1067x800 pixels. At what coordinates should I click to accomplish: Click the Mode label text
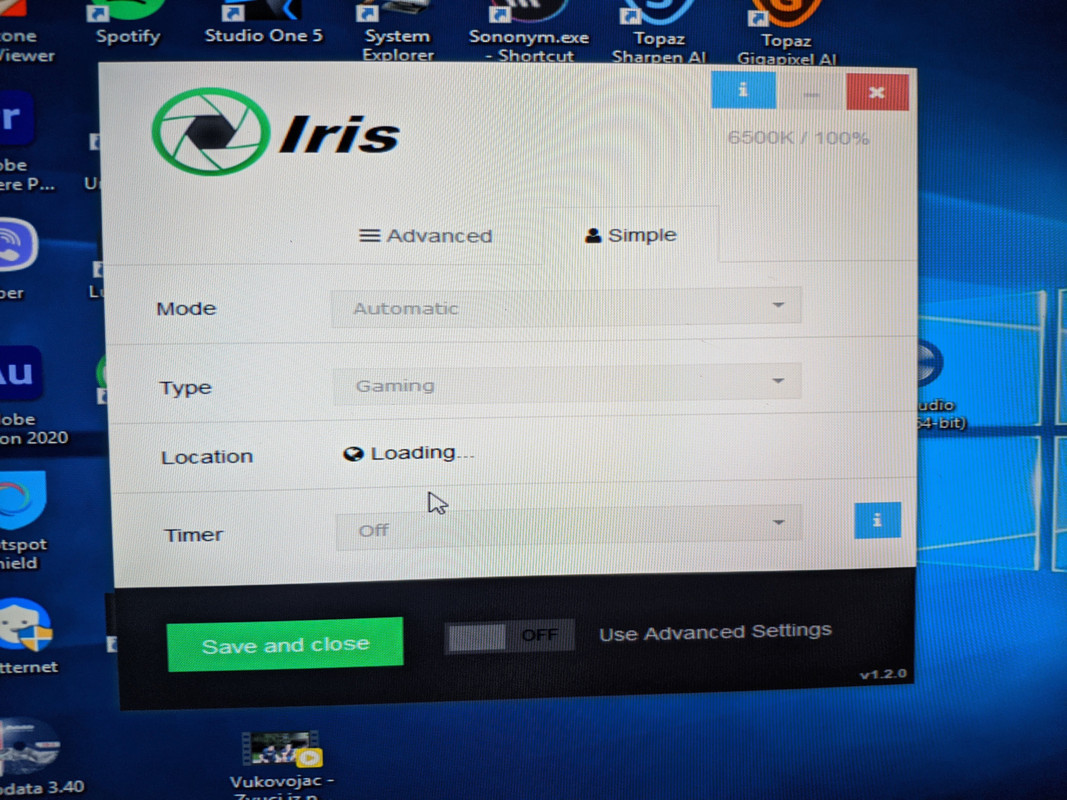(186, 309)
